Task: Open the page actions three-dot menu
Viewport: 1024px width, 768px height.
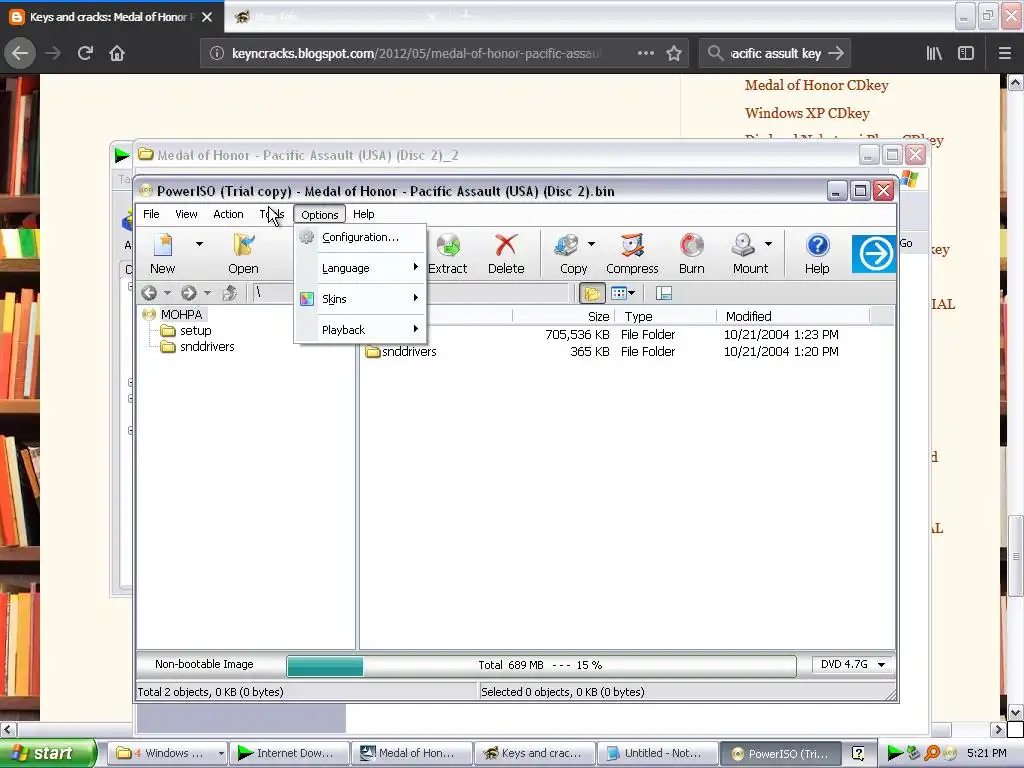Action: [x=645, y=53]
